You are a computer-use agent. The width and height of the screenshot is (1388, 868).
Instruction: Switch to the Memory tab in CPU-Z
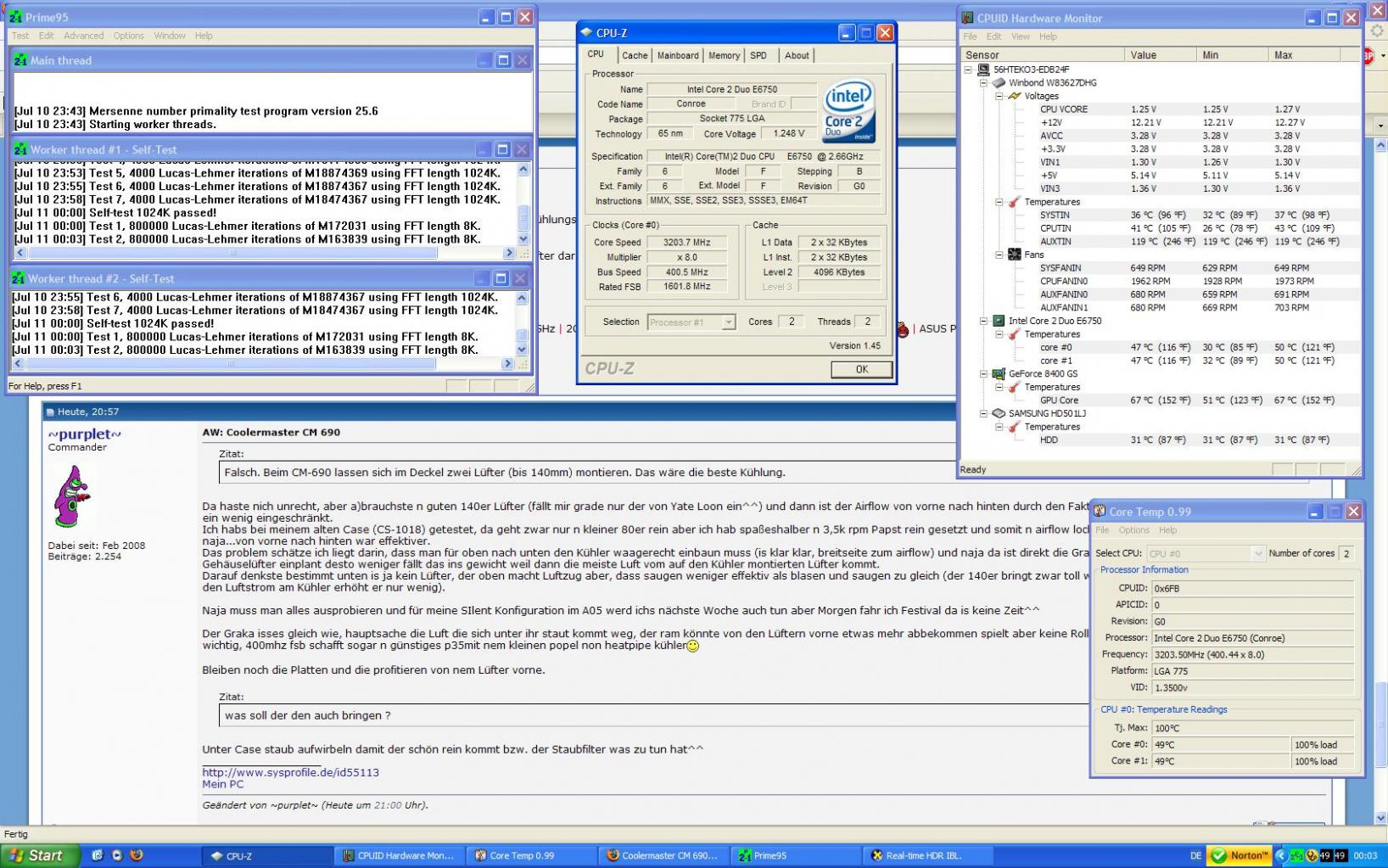pyautogui.click(x=724, y=55)
